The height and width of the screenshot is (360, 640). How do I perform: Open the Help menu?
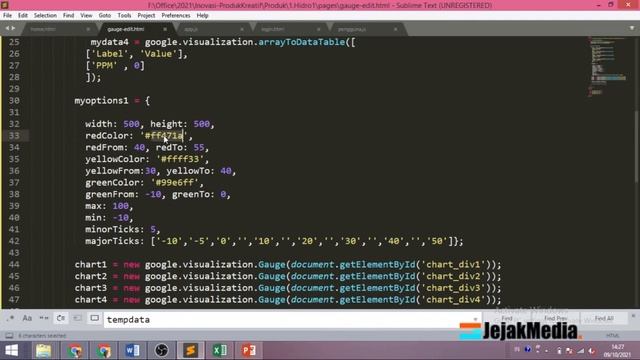202,16
